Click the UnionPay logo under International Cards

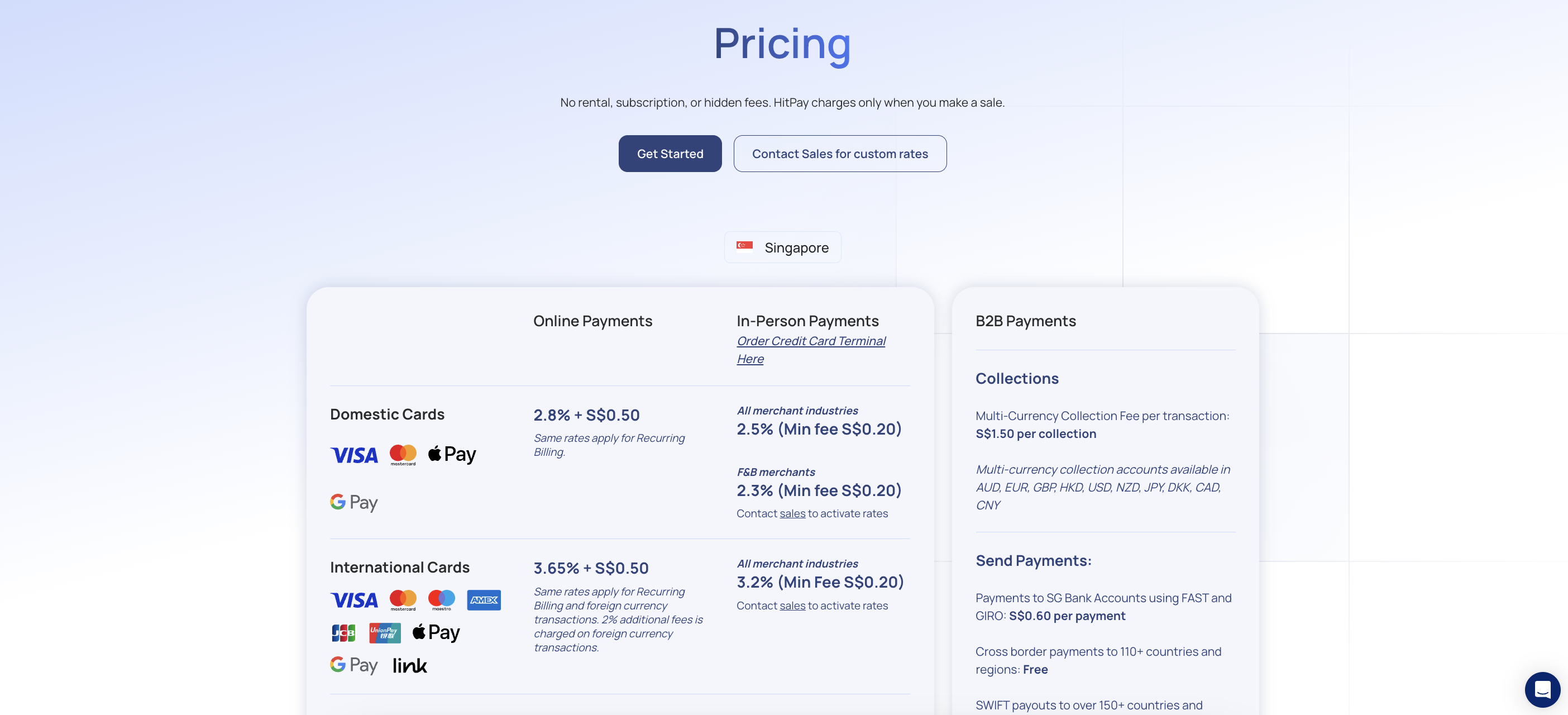coord(385,633)
